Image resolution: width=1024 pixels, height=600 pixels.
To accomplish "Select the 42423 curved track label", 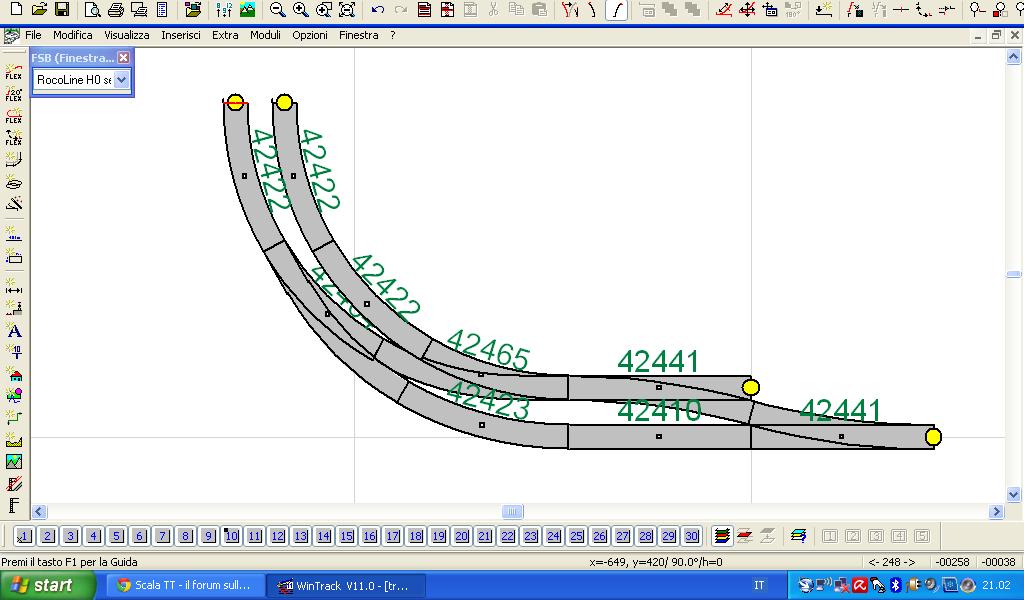I will click(488, 400).
